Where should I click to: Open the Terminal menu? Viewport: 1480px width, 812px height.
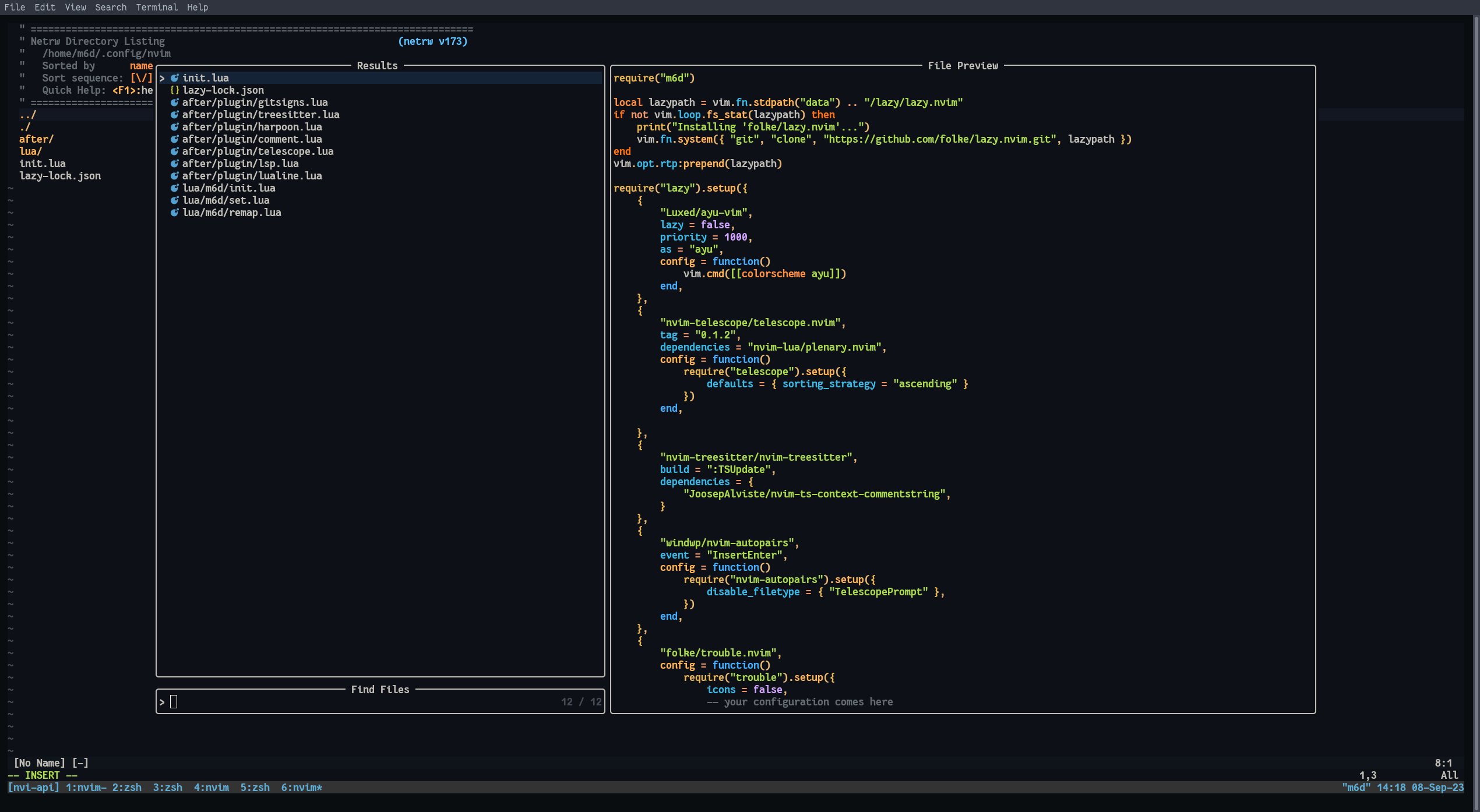click(156, 7)
